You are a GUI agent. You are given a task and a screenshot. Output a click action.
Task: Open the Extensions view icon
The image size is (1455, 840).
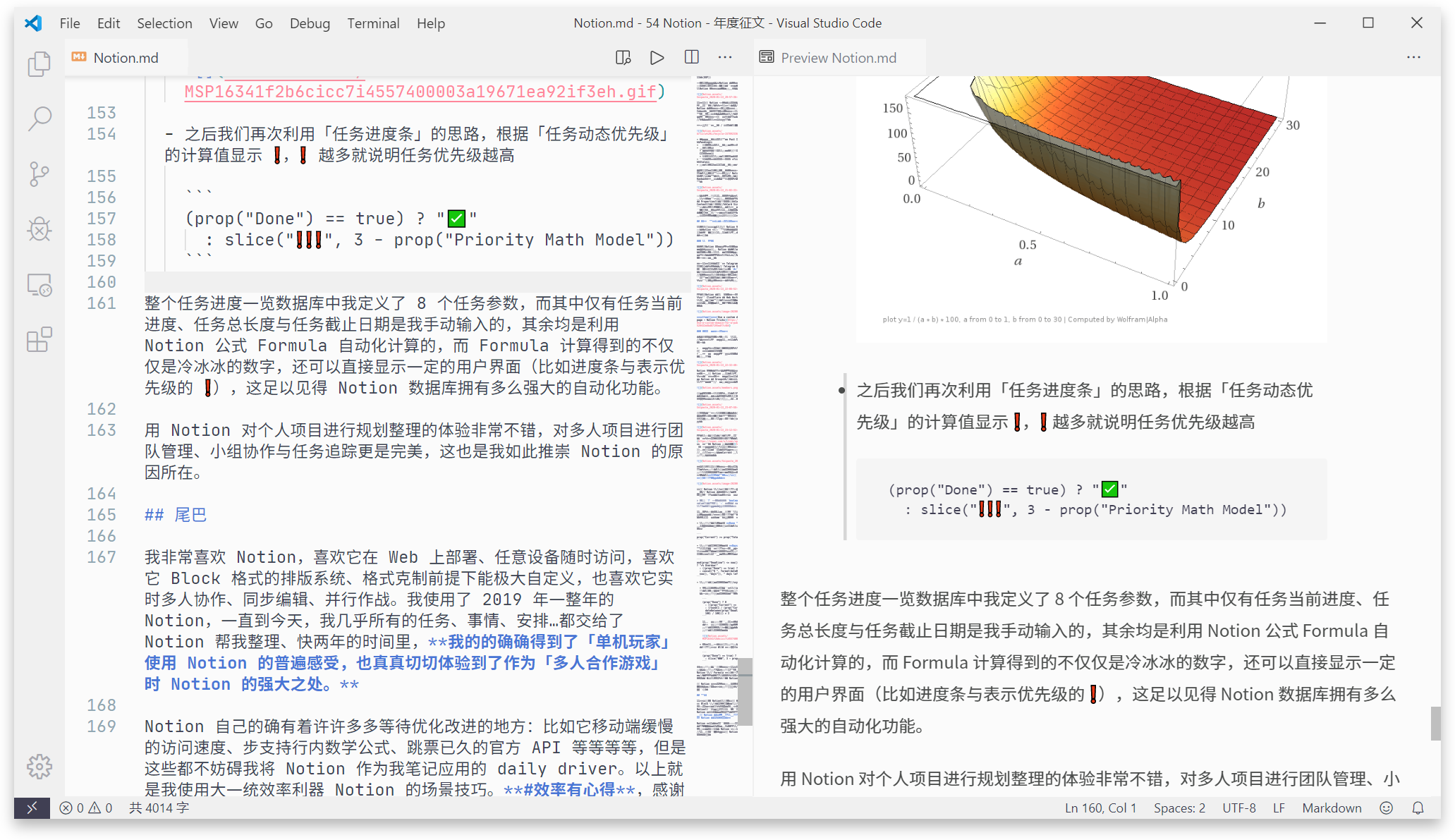(39, 339)
